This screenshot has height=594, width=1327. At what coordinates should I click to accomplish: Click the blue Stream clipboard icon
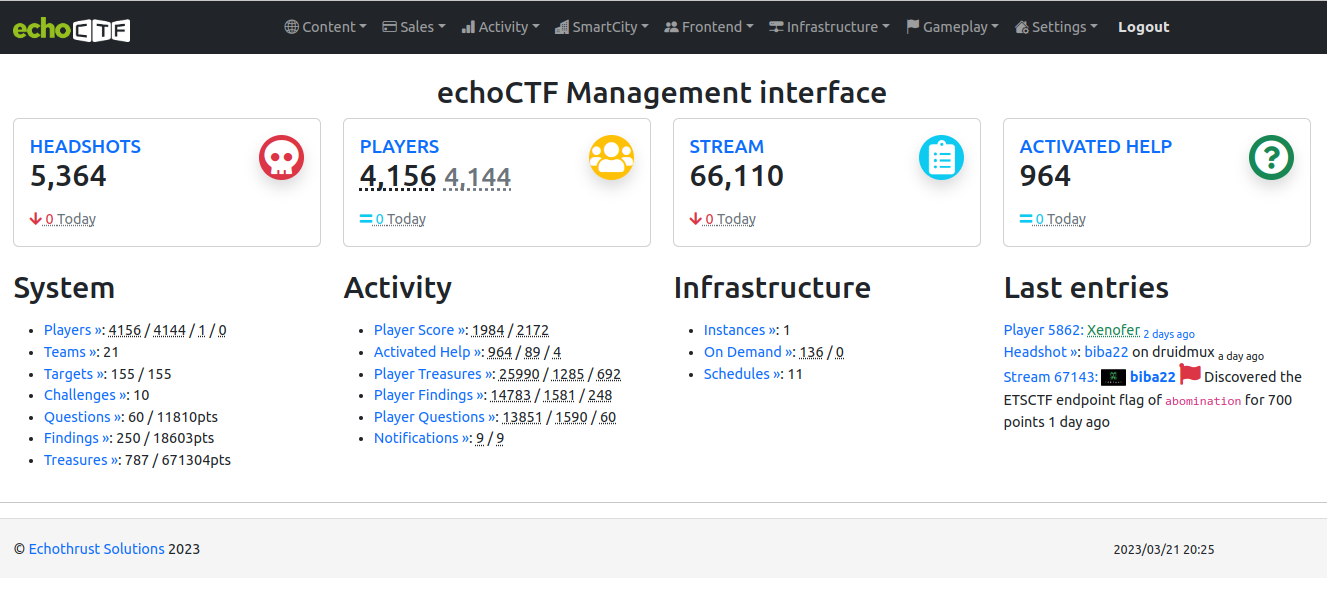941,158
